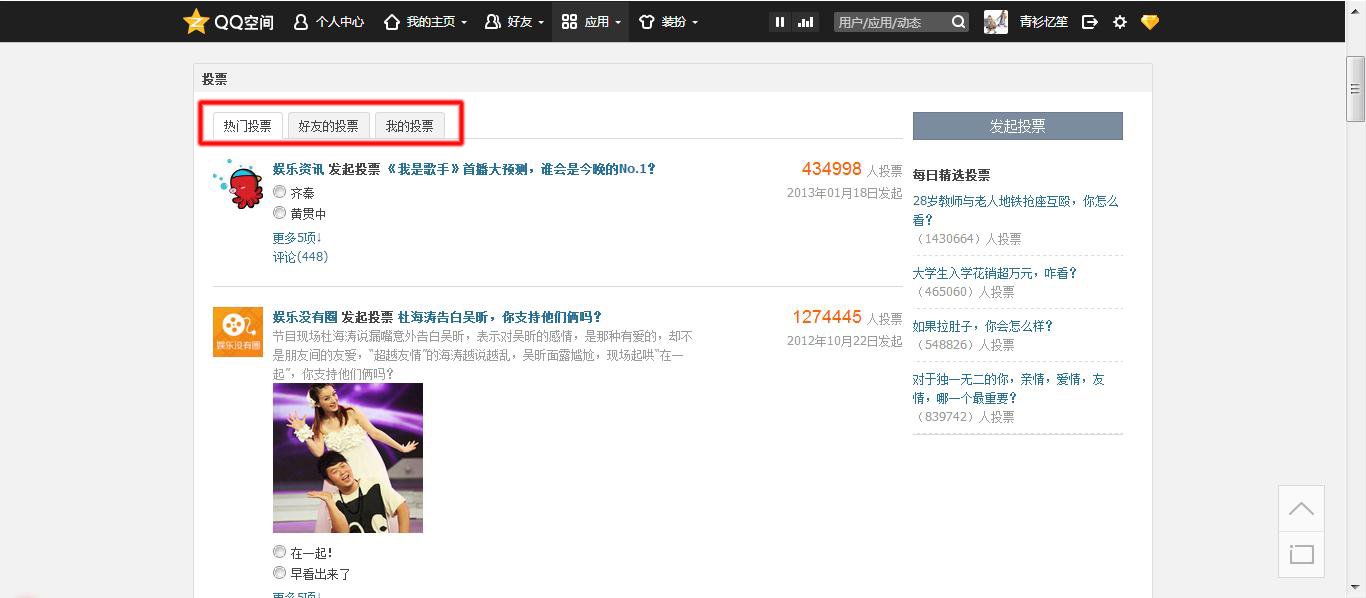Open the 装扮 dropdown menu

668,22
